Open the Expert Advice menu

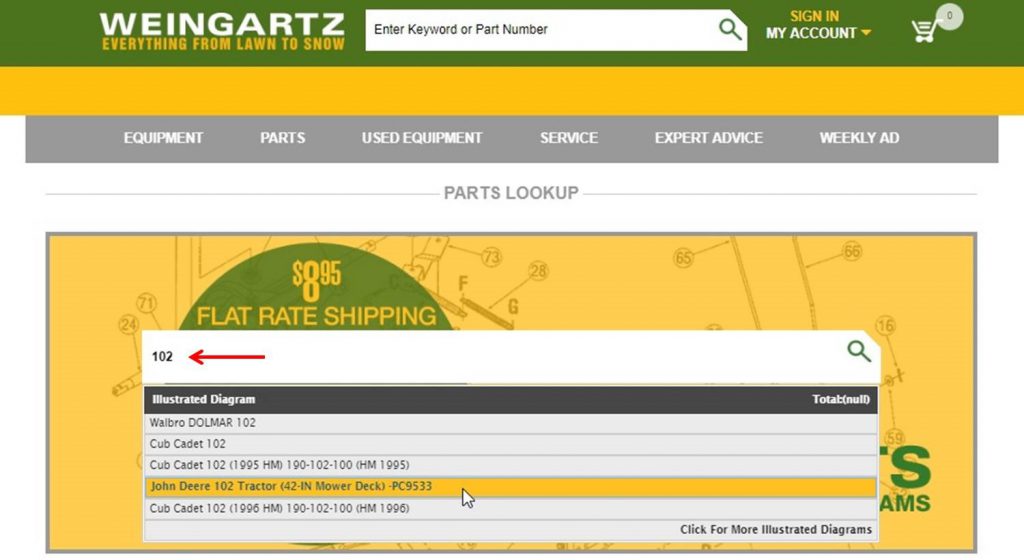709,138
